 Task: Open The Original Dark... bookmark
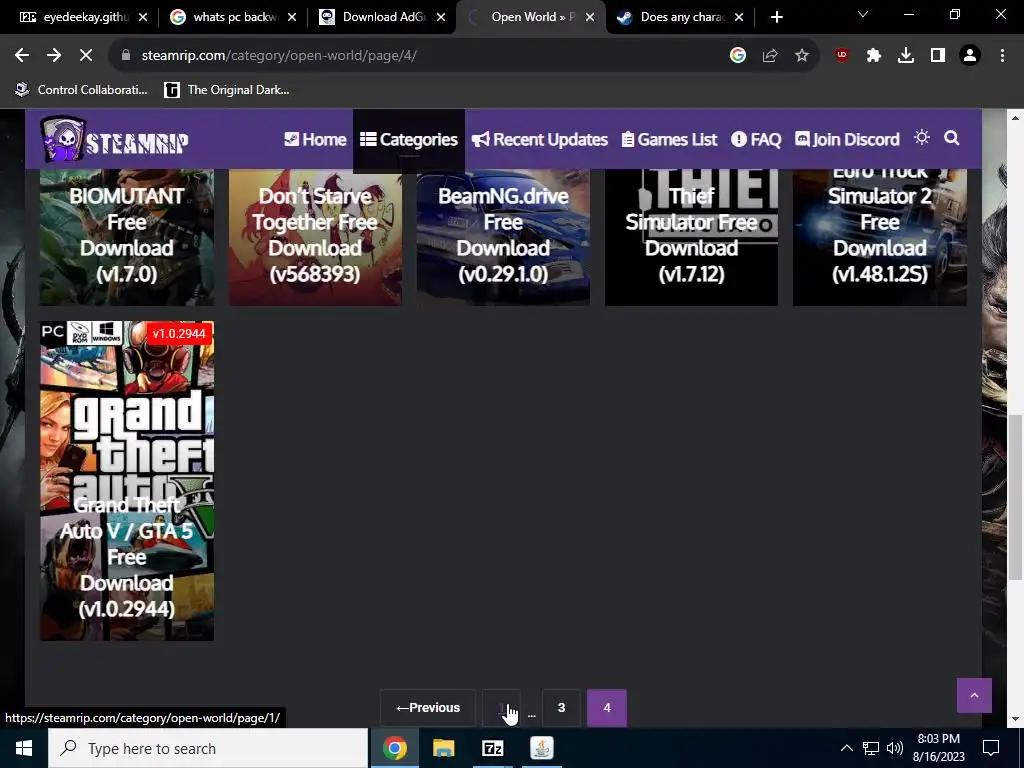point(227,89)
